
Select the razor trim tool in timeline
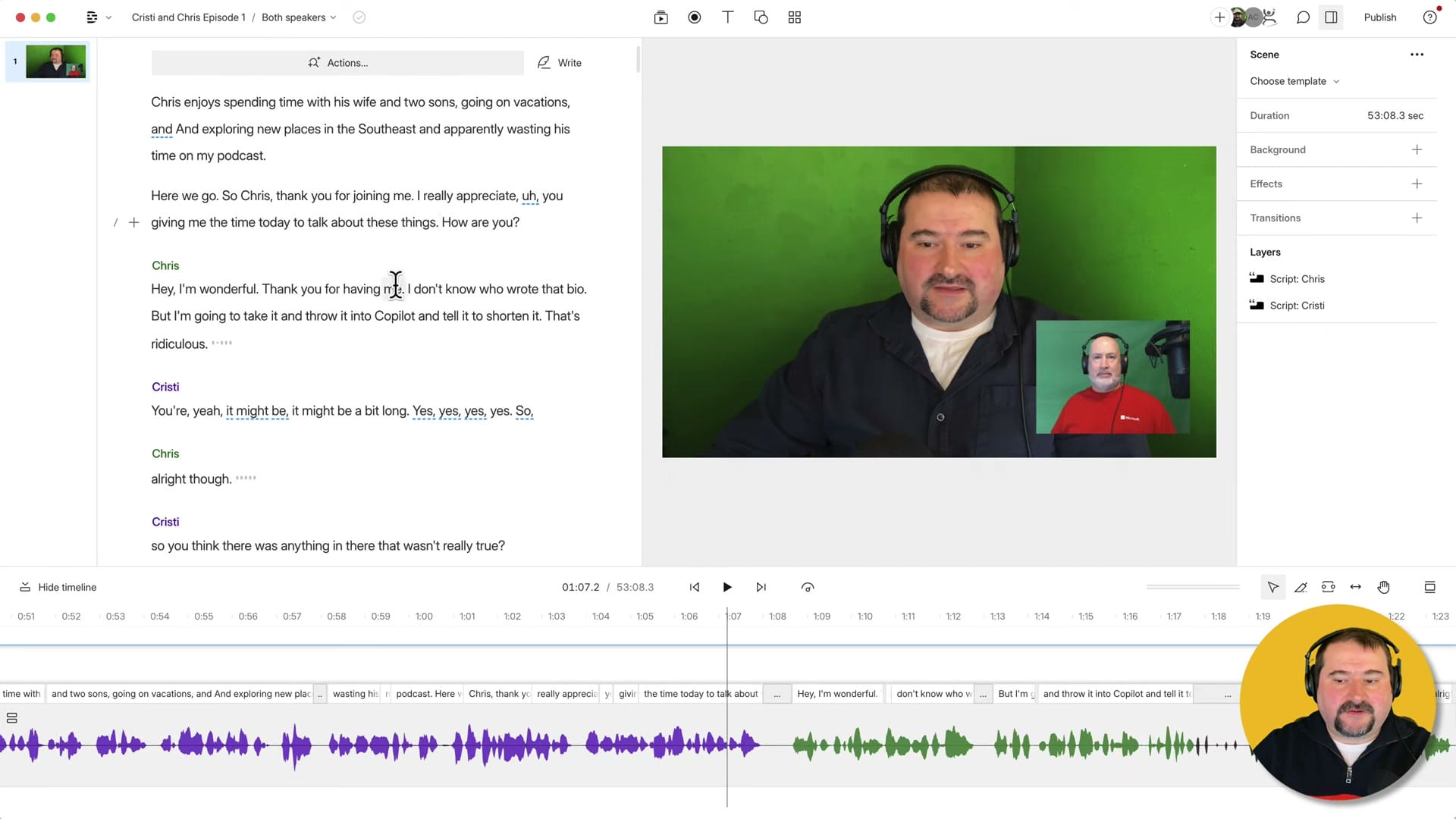click(1301, 586)
